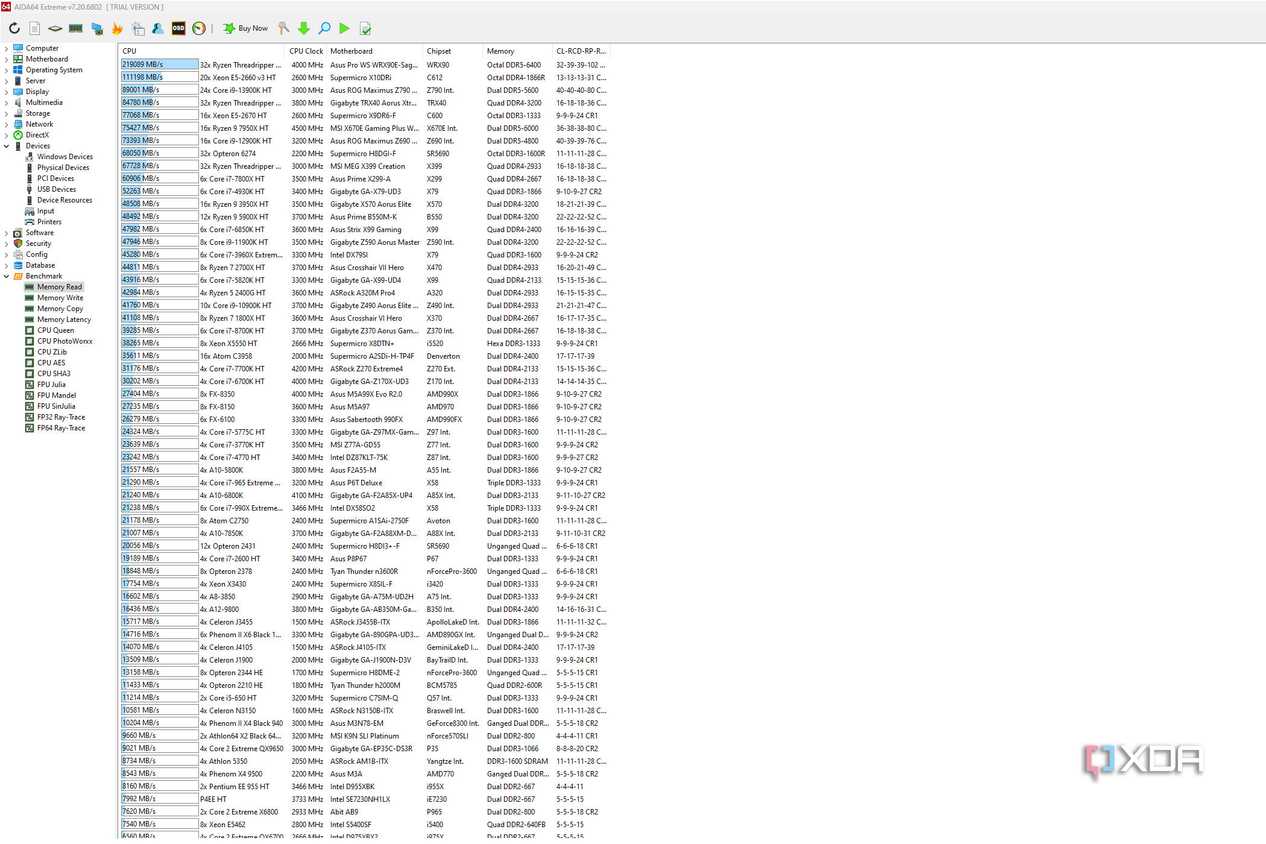Sort by the CL-RCD-RP-R column header

(x=580, y=51)
